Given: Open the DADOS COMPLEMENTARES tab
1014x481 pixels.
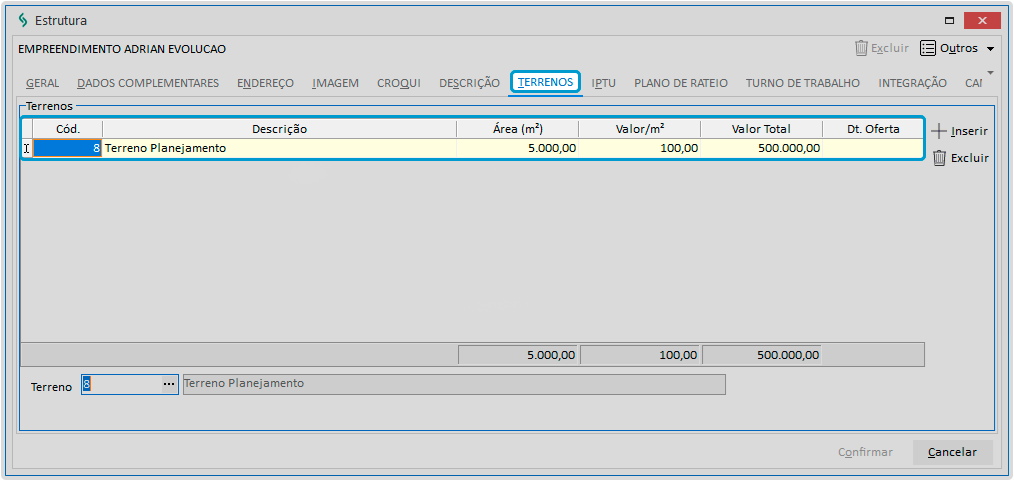Looking at the screenshot, I should pos(148,83).
